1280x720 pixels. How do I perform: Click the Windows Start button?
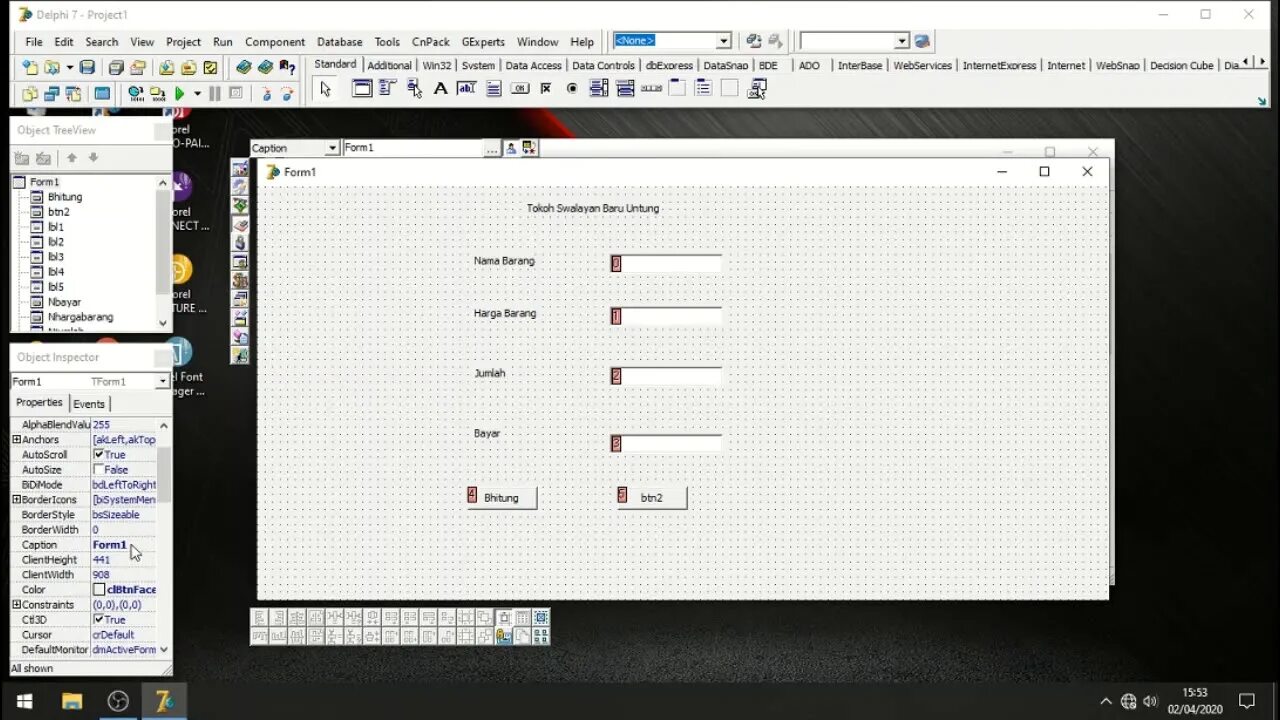24,701
